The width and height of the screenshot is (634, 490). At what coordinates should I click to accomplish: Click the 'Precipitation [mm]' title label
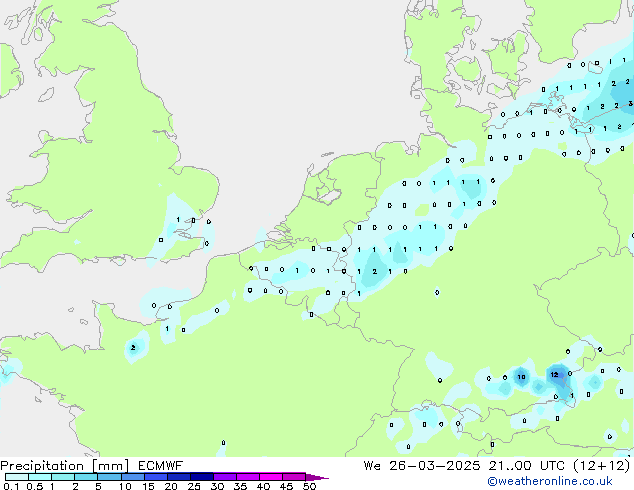point(65,466)
